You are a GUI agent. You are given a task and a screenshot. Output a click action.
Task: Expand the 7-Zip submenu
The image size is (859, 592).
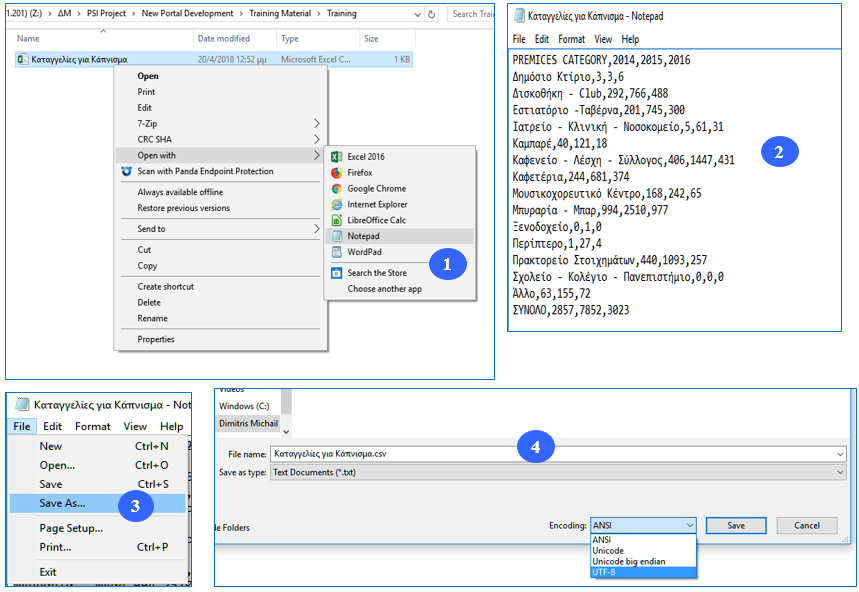coord(316,123)
